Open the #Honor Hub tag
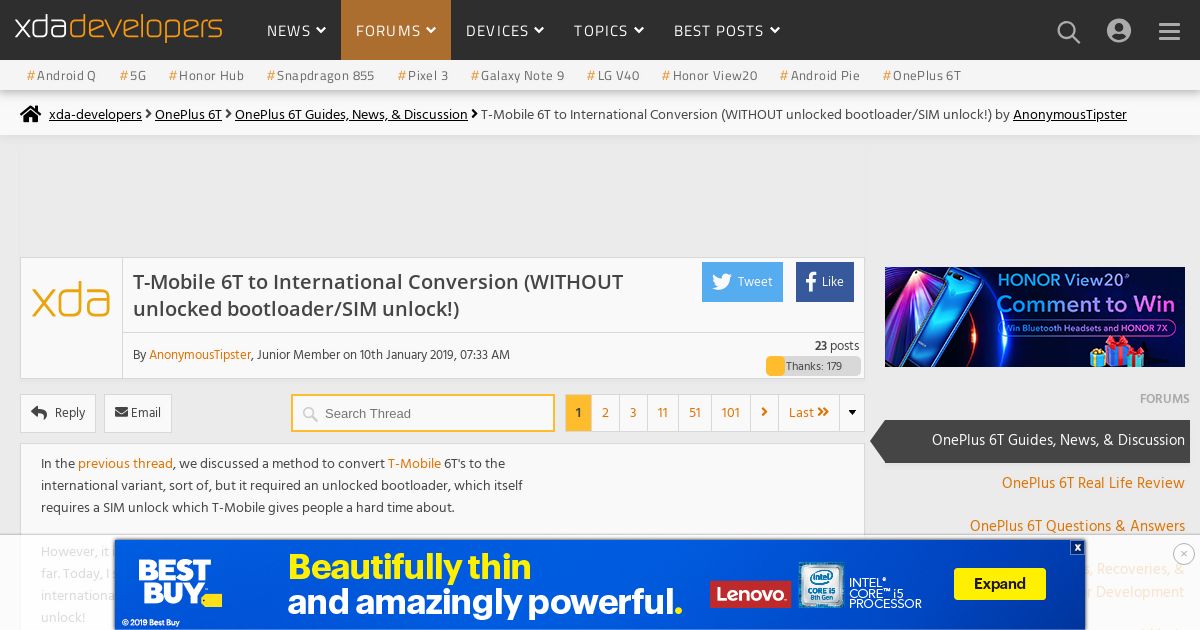This screenshot has height=630, width=1200. [x=206, y=75]
